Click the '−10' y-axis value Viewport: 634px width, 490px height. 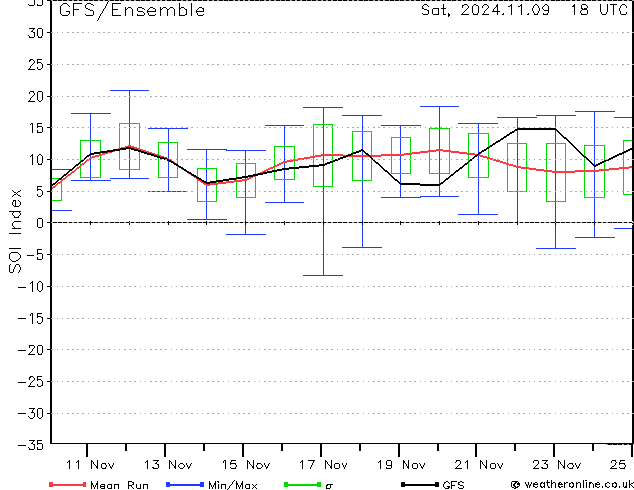click(x=30, y=286)
